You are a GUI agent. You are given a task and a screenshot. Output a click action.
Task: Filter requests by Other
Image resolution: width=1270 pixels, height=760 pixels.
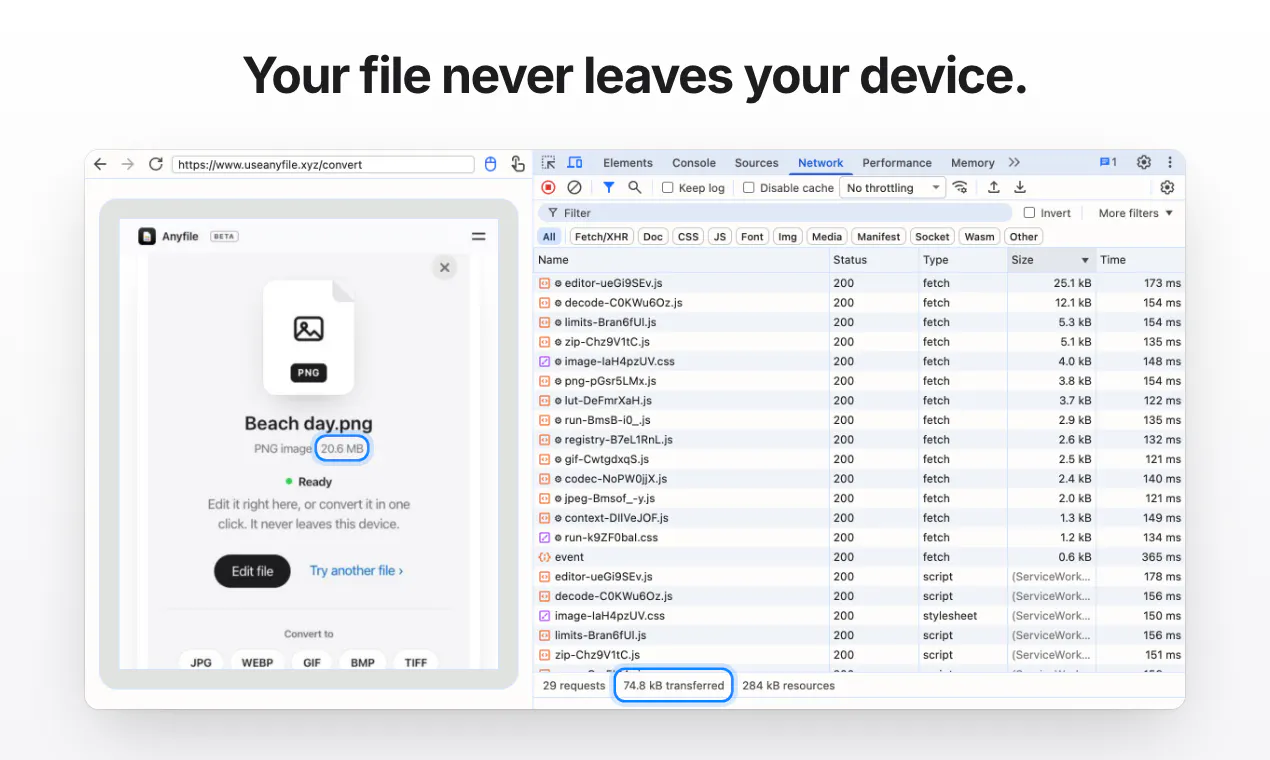(x=1023, y=237)
